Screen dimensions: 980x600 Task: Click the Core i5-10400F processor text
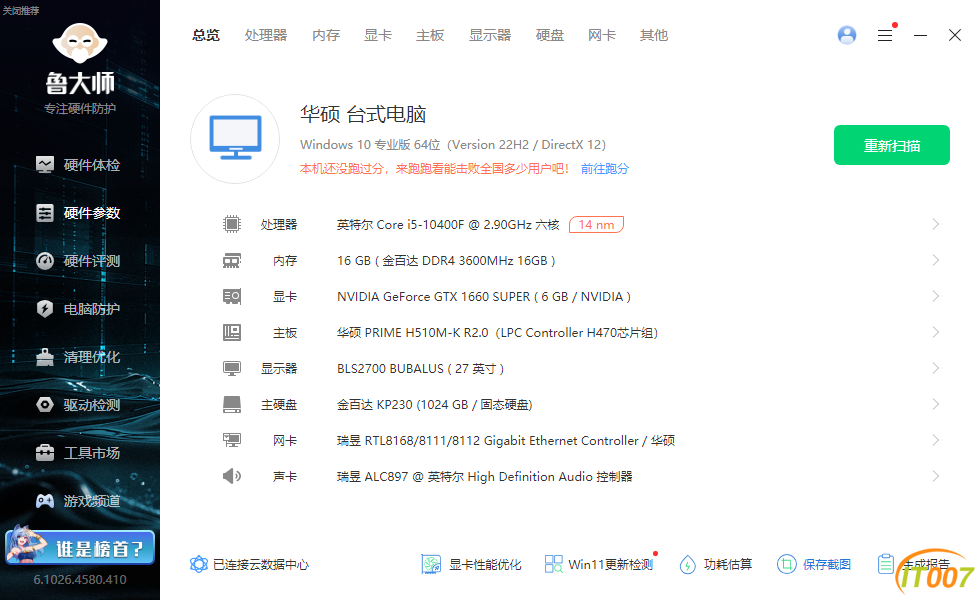(x=448, y=224)
